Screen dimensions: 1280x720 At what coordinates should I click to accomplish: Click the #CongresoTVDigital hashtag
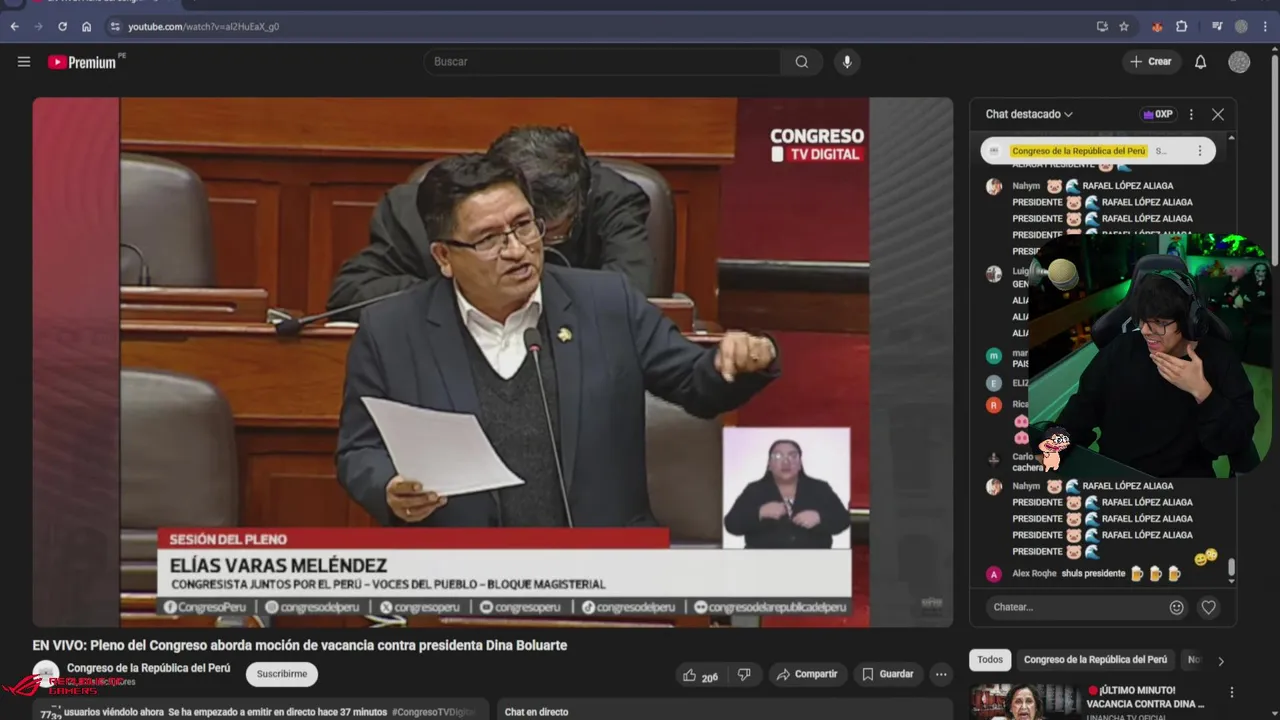[x=433, y=712]
